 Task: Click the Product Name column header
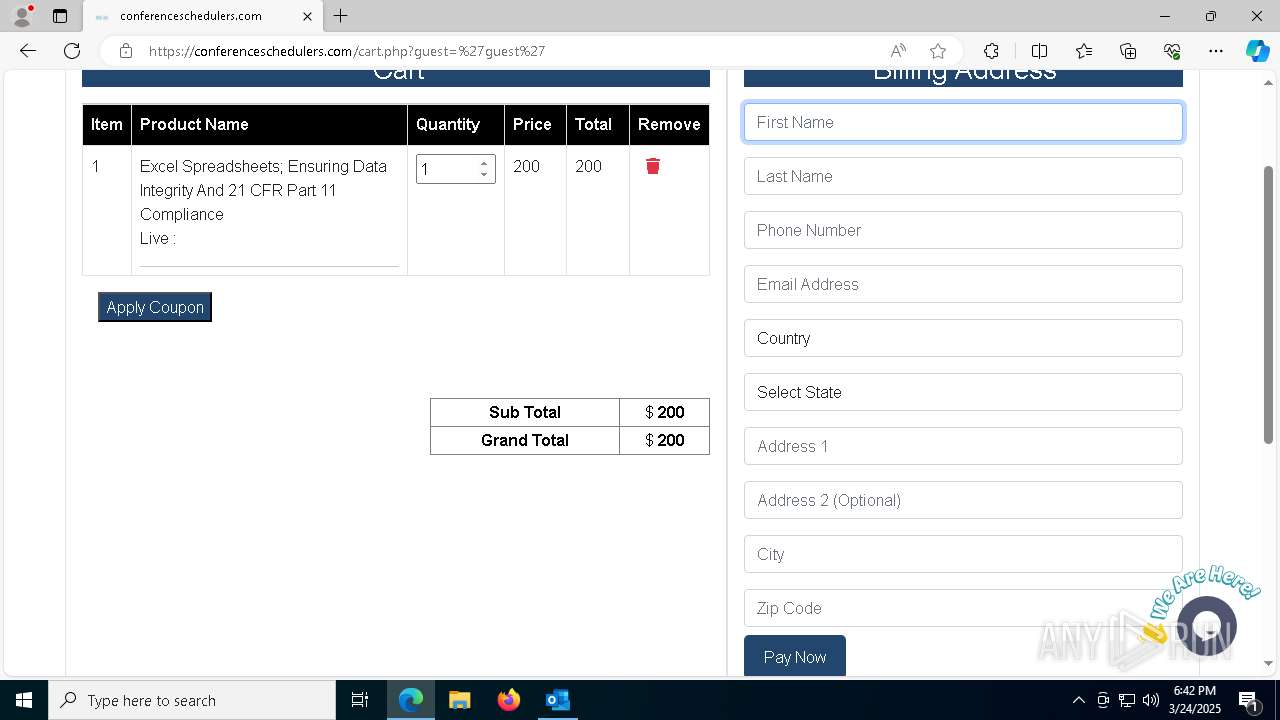[269, 124]
